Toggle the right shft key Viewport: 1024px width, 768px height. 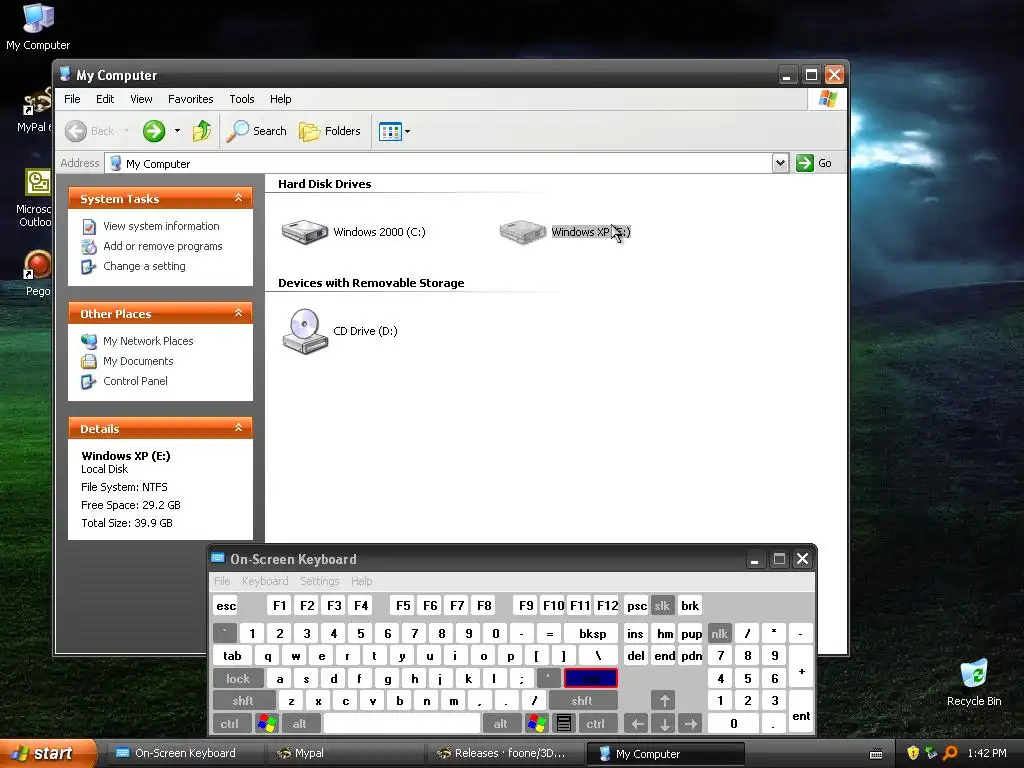click(x=582, y=701)
